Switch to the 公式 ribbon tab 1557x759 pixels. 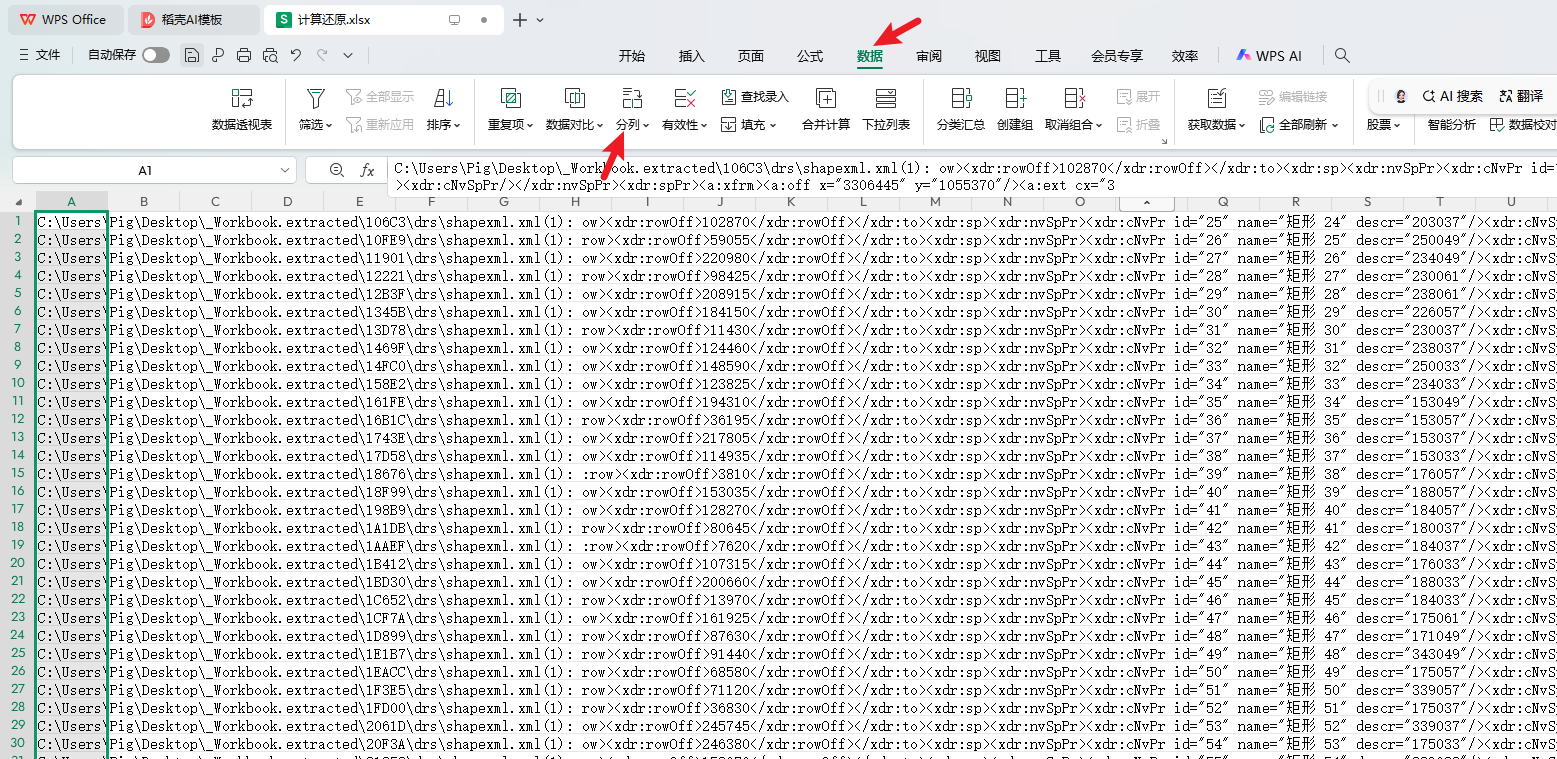pyautogui.click(x=809, y=56)
